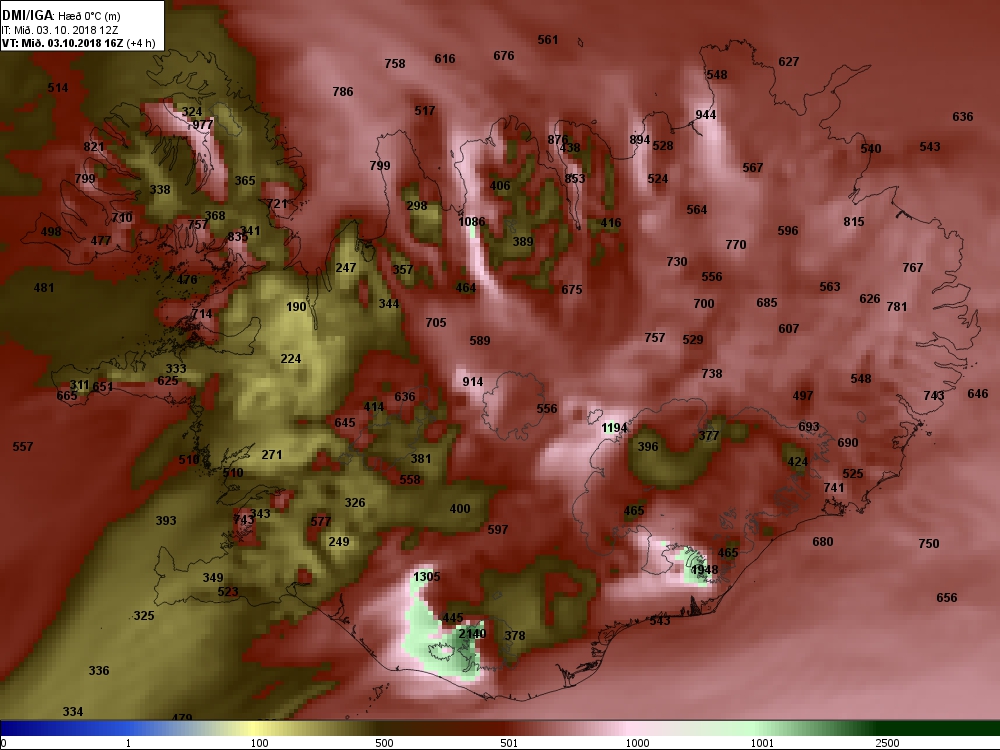Click the 396 value label
The height and width of the screenshot is (750, 1000).
tap(647, 446)
